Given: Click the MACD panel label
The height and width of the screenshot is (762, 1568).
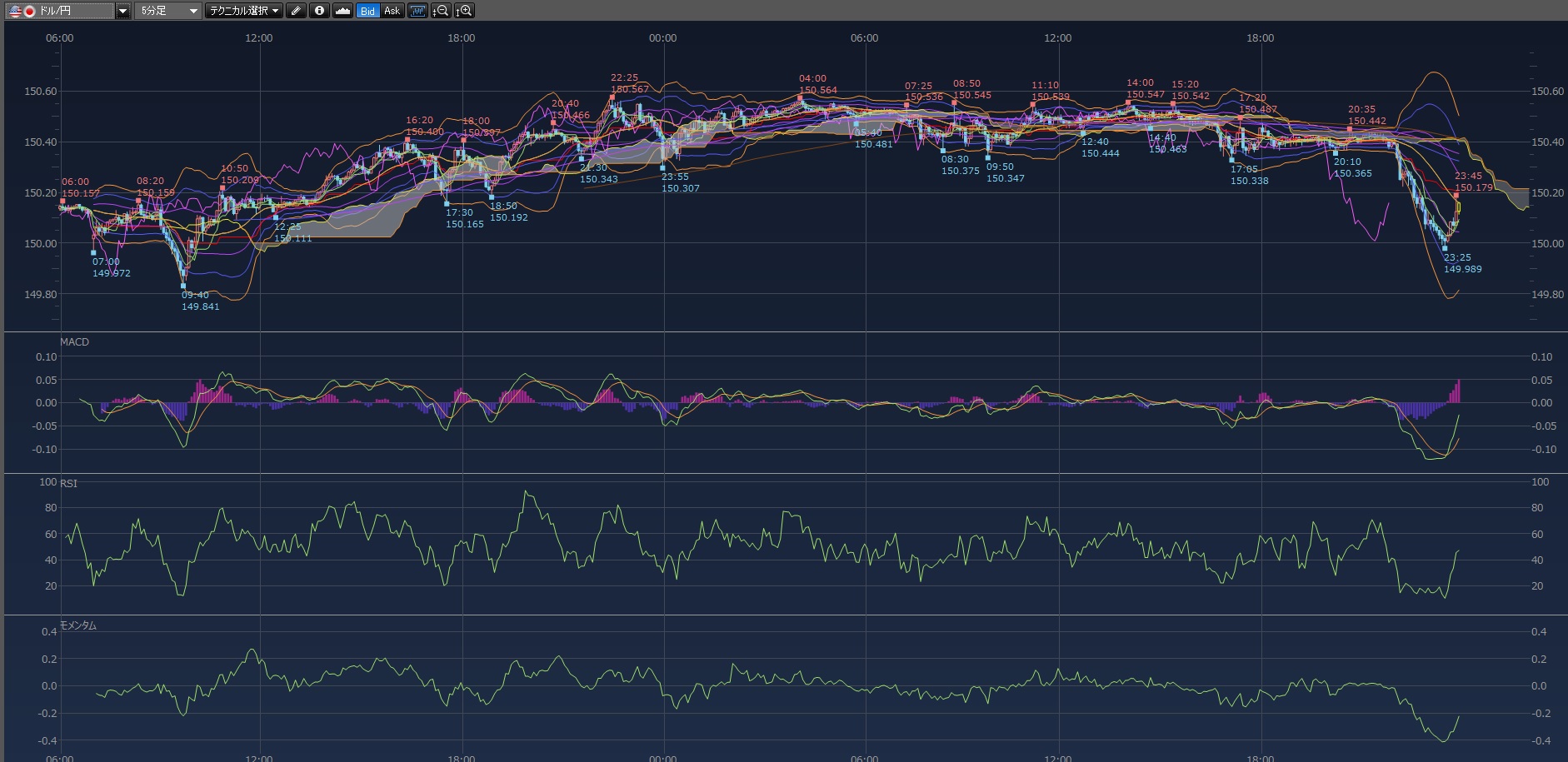Looking at the screenshot, I should click(x=74, y=342).
